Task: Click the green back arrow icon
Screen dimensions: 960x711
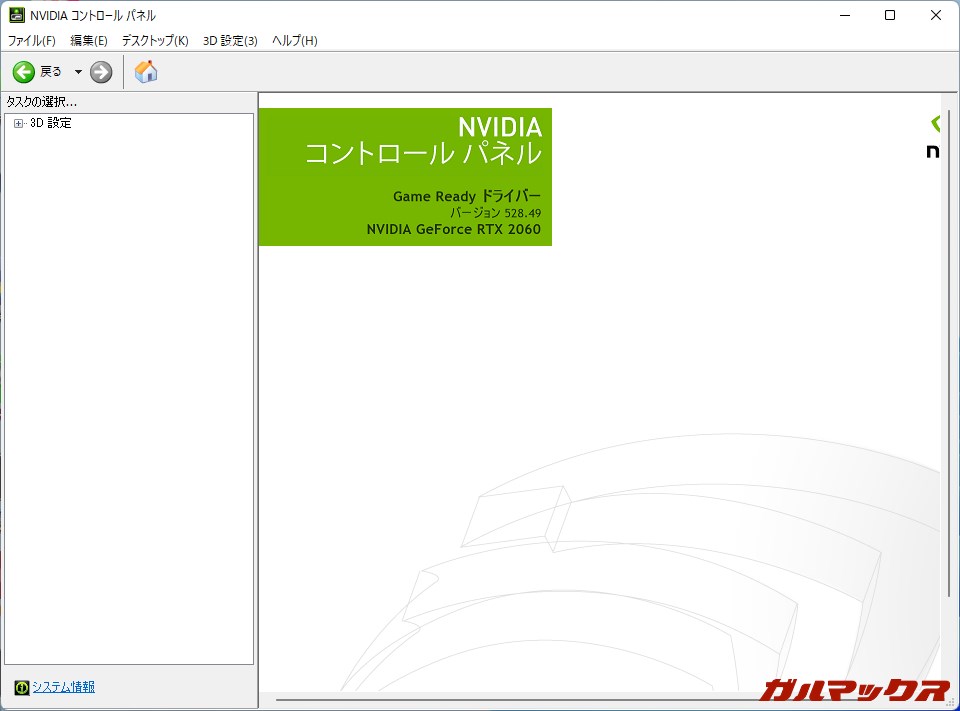Action: pos(22,71)
